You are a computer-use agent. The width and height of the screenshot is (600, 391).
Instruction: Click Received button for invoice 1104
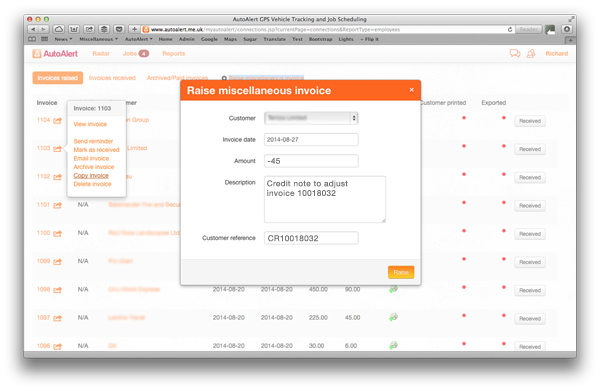(530, 121)
